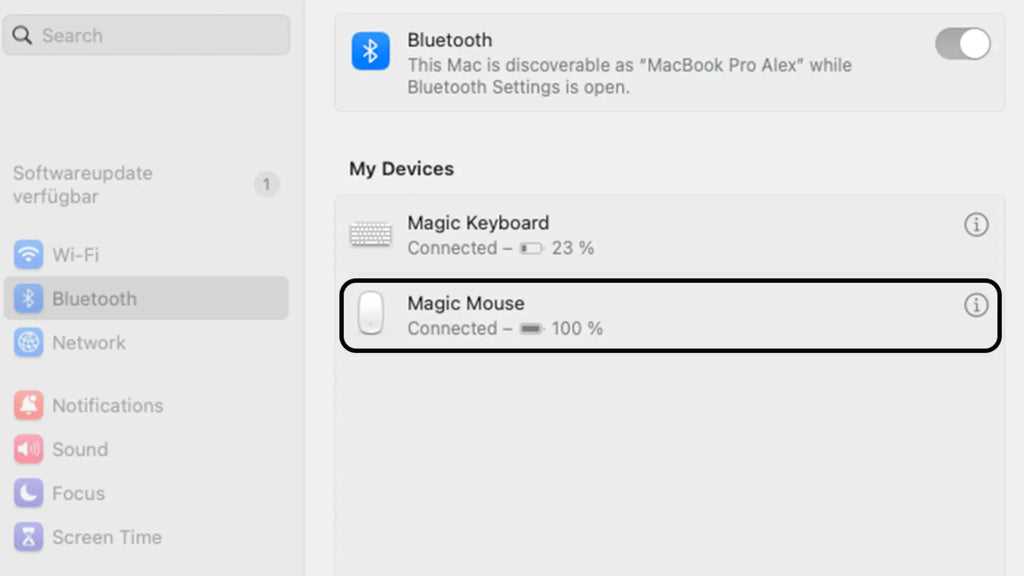Click the Screen Time hourglass icon
The width and height of the screenshot is (1024, 576).
(x=28, y=538)
